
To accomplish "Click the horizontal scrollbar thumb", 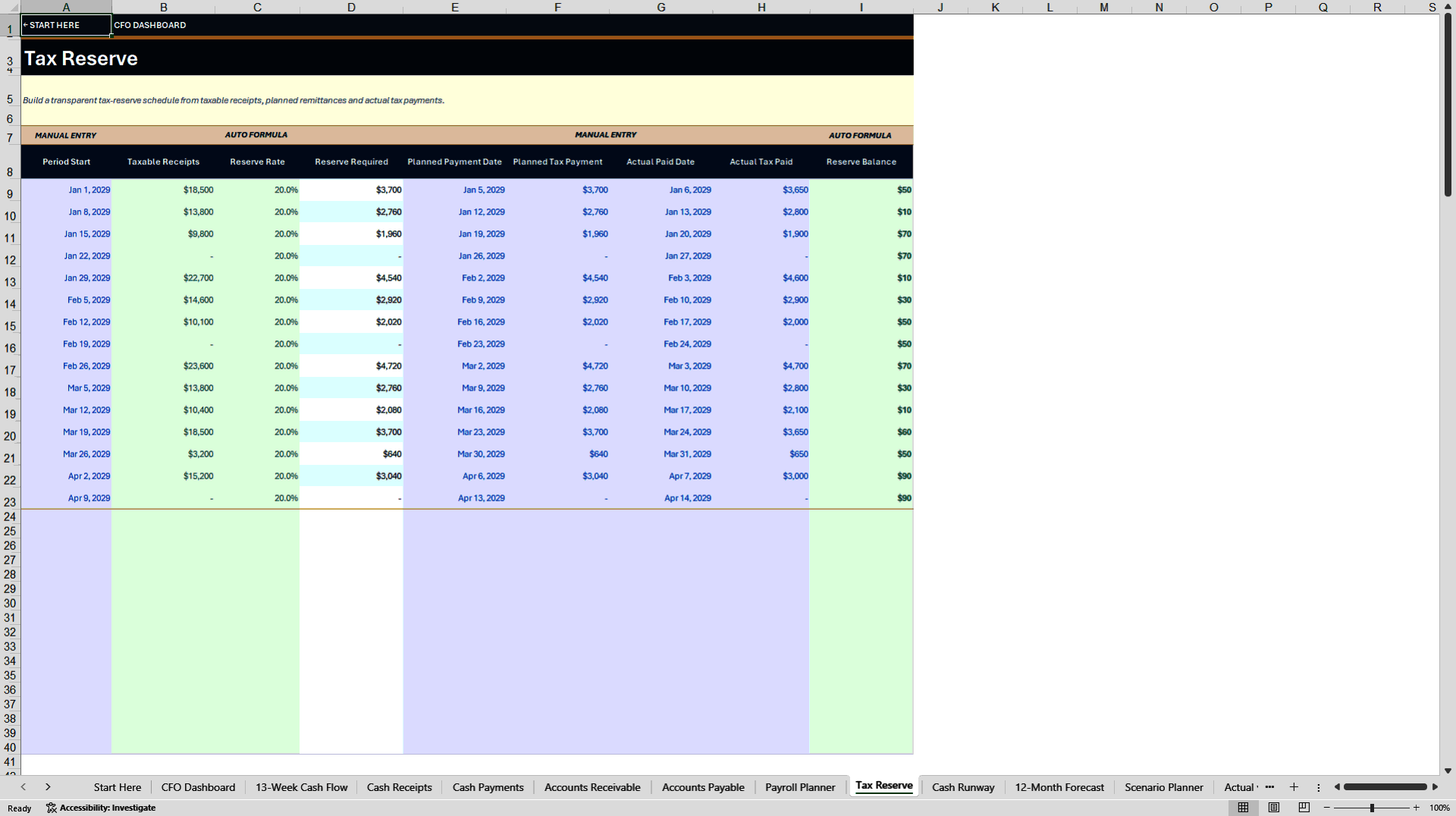I will point(1385,787).
